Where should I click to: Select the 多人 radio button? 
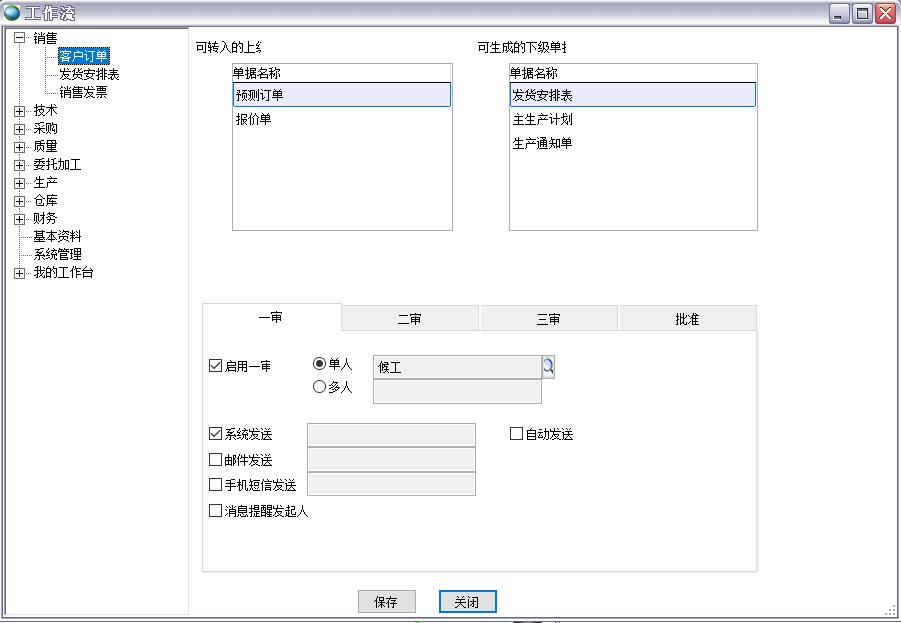coord(320,387)
